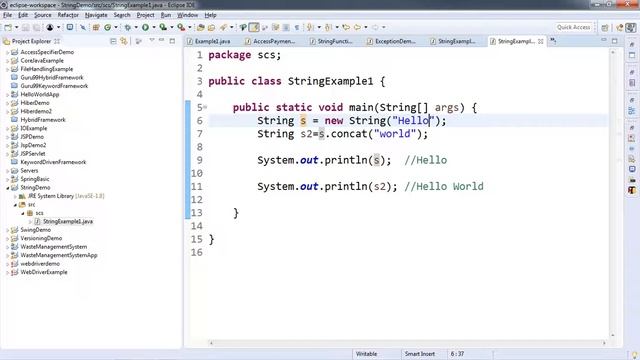
Task: Click the New Java Package icon
Action: (96, 27)
